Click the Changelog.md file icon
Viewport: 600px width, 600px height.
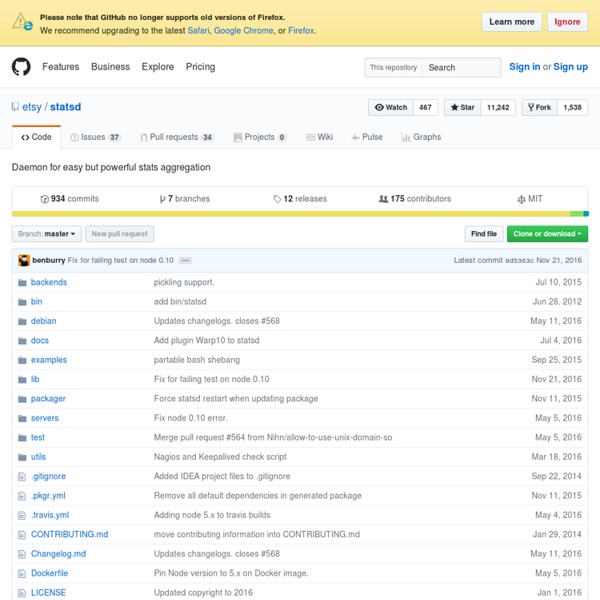22,554
